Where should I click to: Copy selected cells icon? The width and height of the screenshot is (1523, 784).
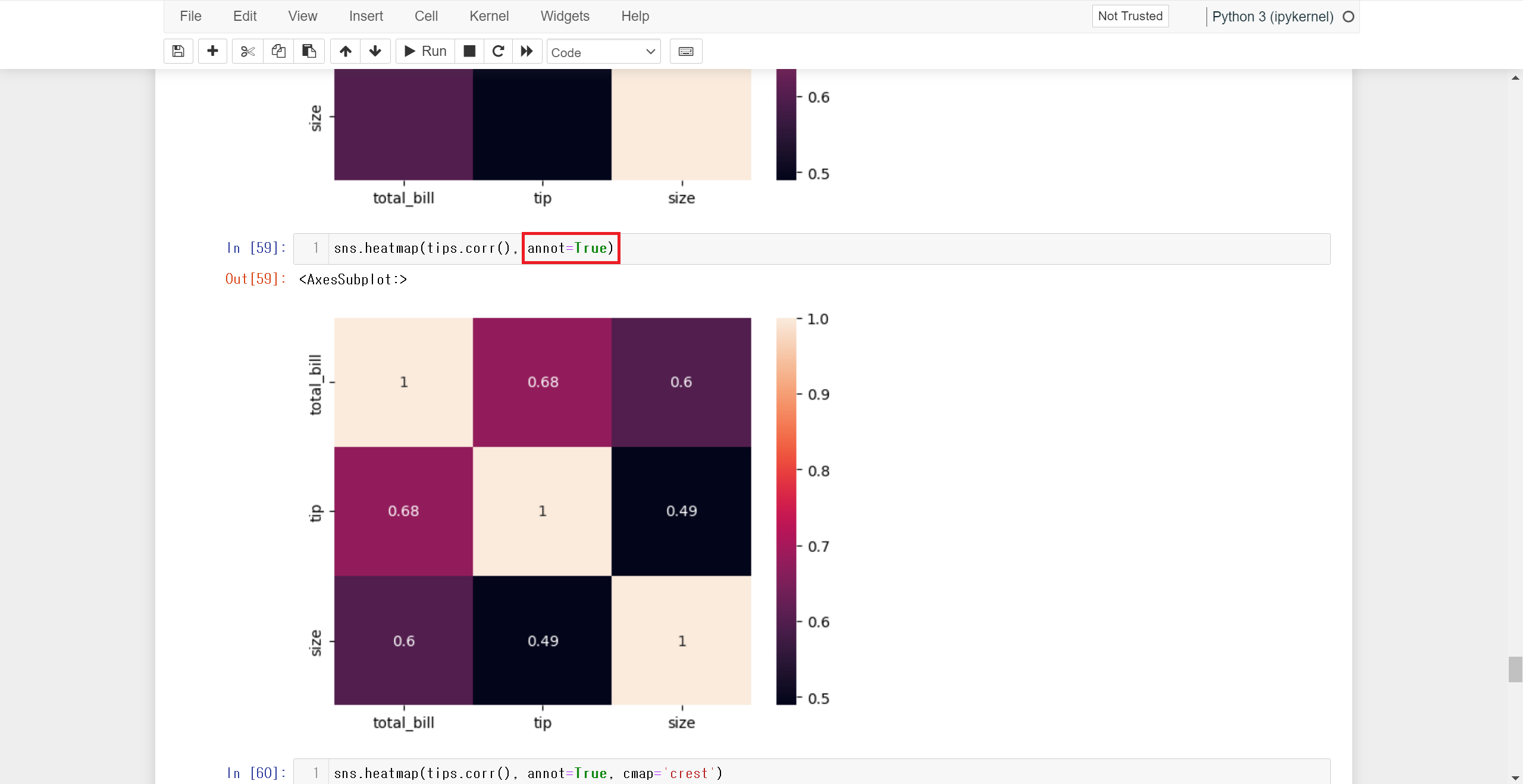pyautogui.click(x=278, y=51)
